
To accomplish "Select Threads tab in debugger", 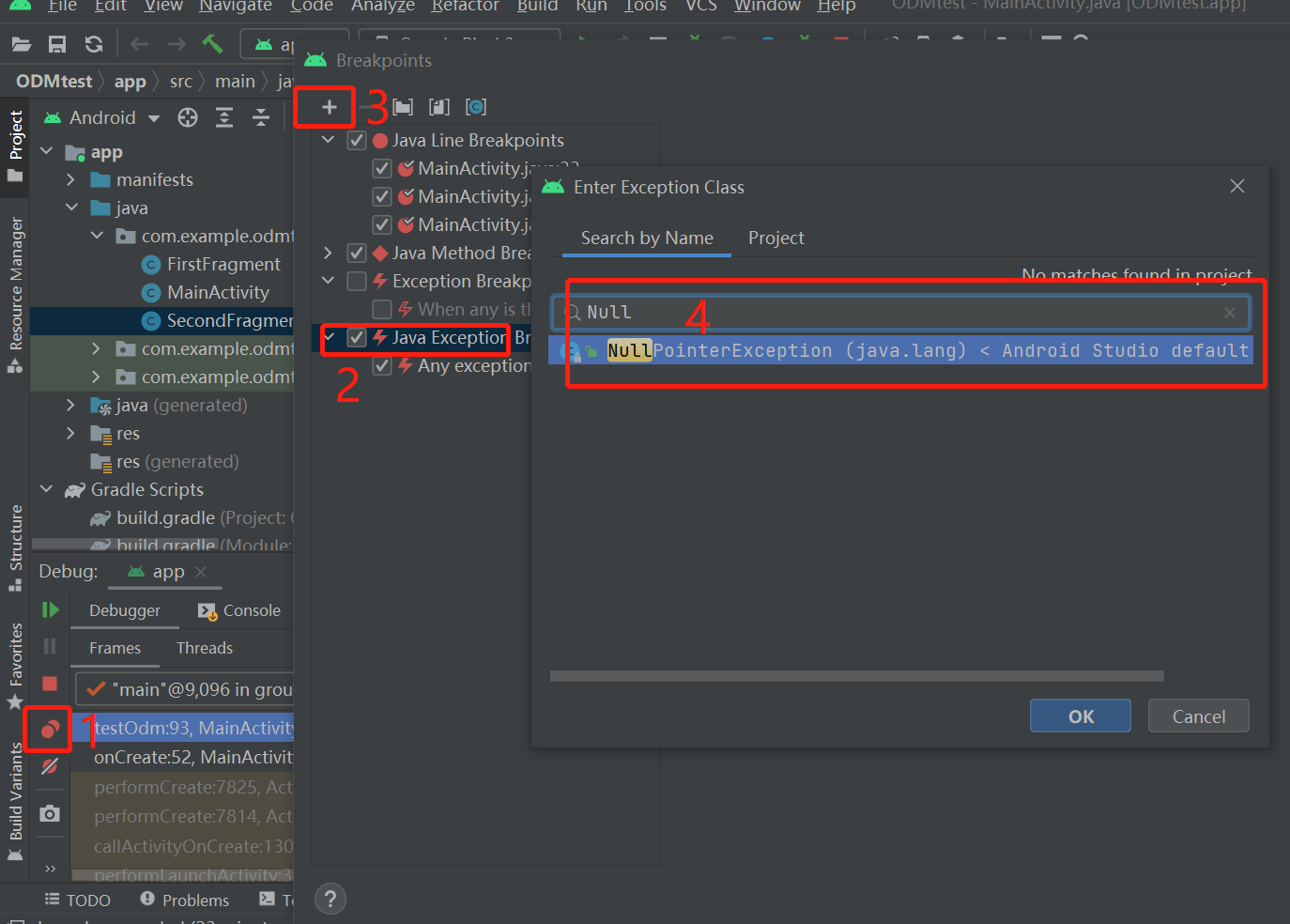I will tap(205, 648).
